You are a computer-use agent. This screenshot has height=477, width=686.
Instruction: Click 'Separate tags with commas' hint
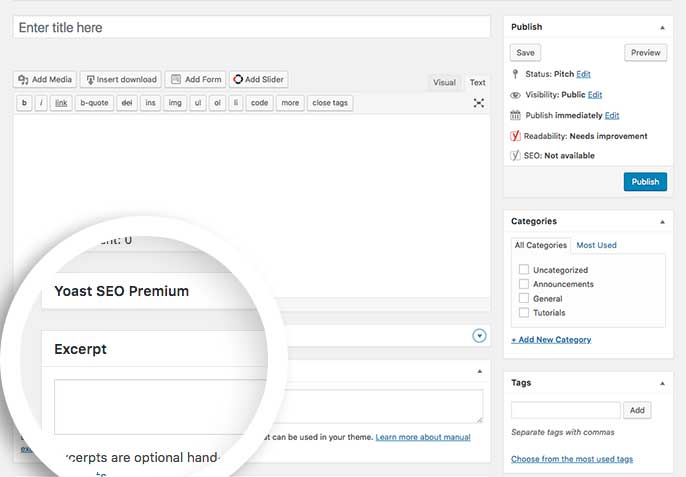click(563, 432)
